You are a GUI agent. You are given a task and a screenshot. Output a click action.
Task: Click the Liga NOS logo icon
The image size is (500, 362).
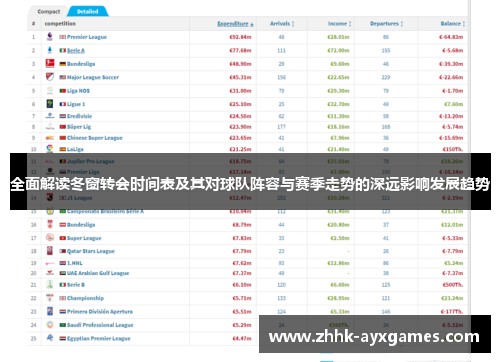tap(50, 91)
